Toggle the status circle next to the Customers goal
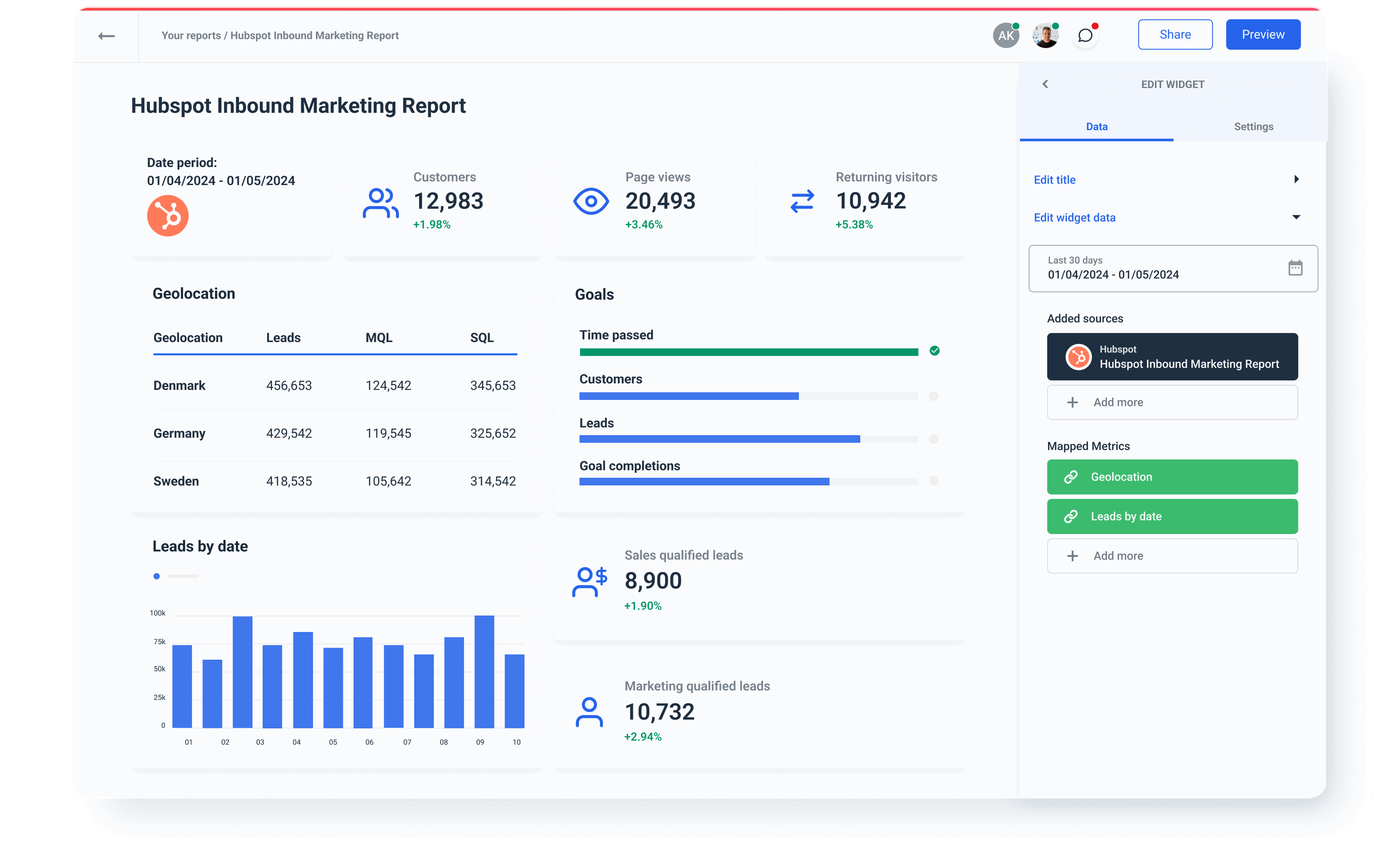This screenshot has width=1400, height=852. 934,396
